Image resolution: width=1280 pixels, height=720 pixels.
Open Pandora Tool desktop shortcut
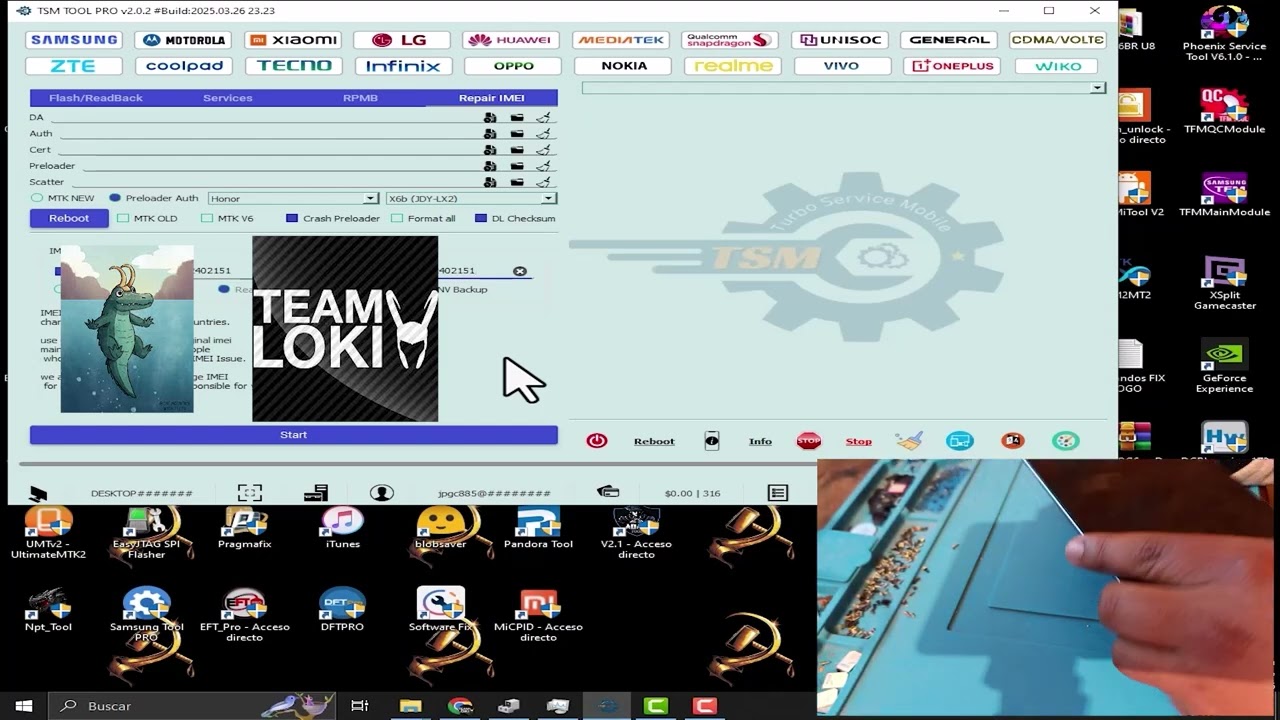538,529
